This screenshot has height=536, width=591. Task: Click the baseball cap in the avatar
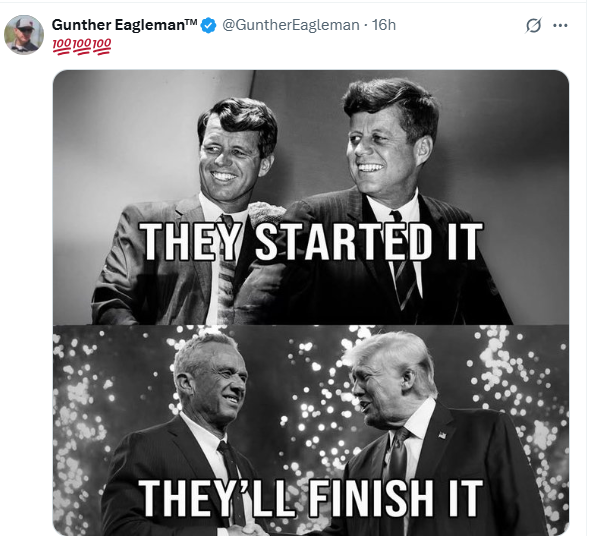[x=24, y=23]
